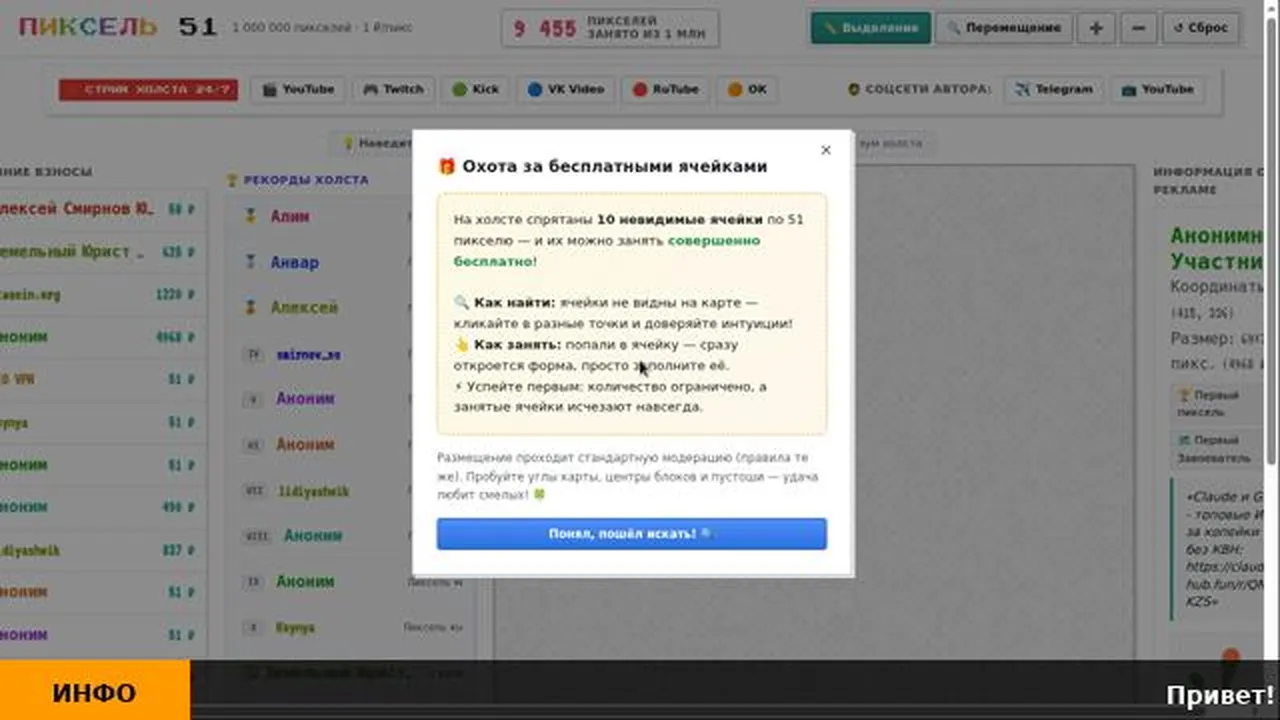Viewport: 1280px width, 720px height.
Task: Close the free cells hunt dialog
Action: point(825,150)
